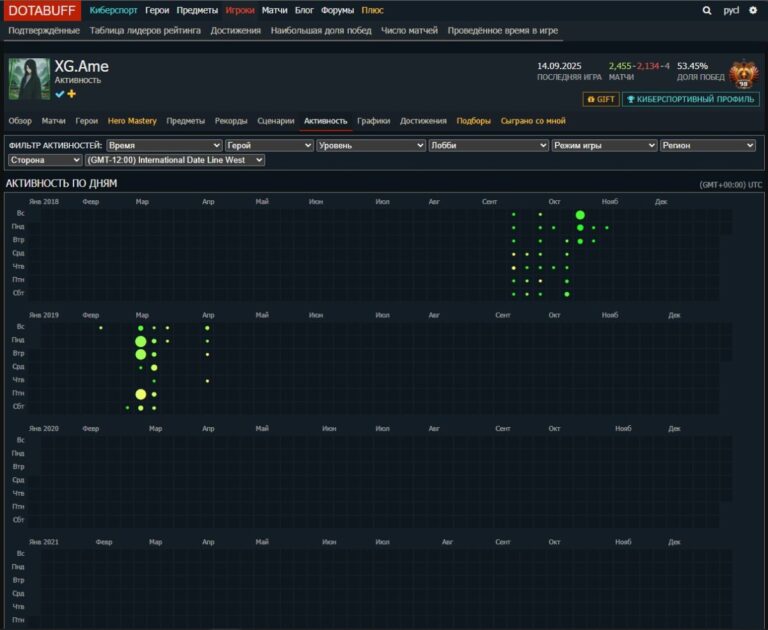Open the Киберспорт menu item
Viewport: 768px width, 630px height.
coord(114,10)
